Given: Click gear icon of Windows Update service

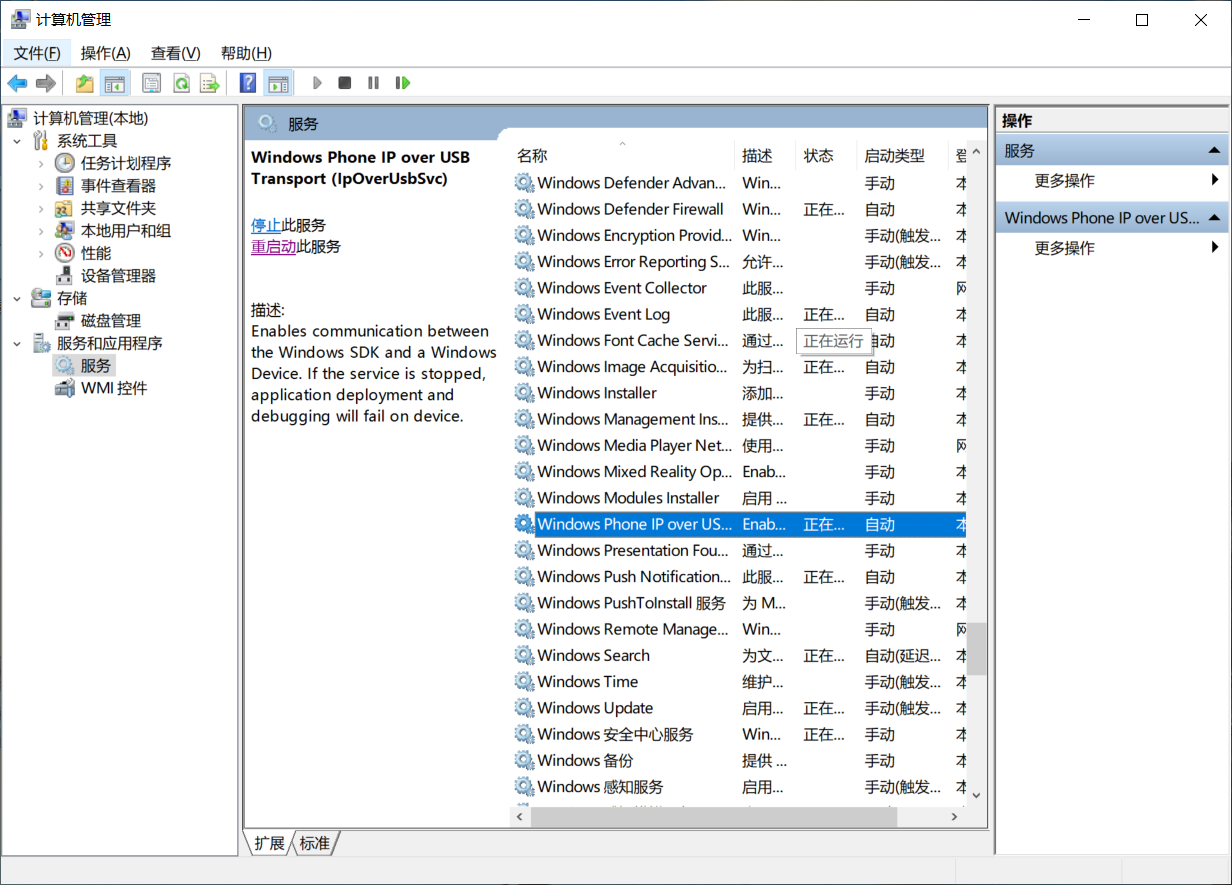Looking at the screenshot, I should click(524, 708).
